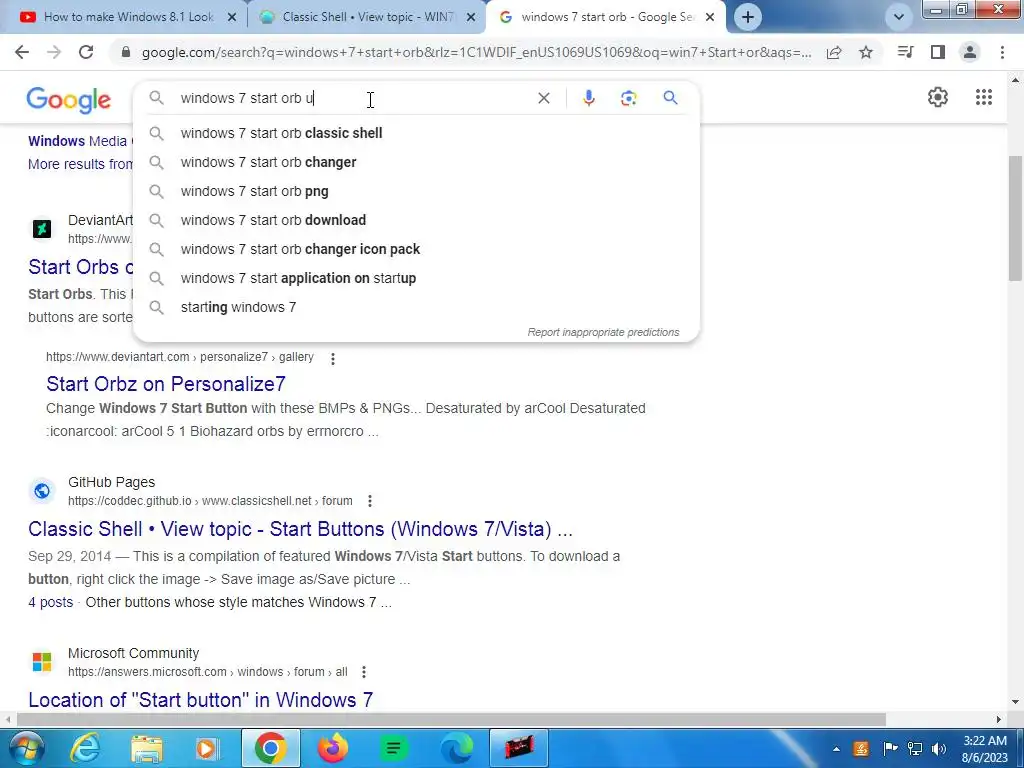1024x768 pixels.
Task: Click the GitHub Pages globe favicon
Action: point(42,490)
